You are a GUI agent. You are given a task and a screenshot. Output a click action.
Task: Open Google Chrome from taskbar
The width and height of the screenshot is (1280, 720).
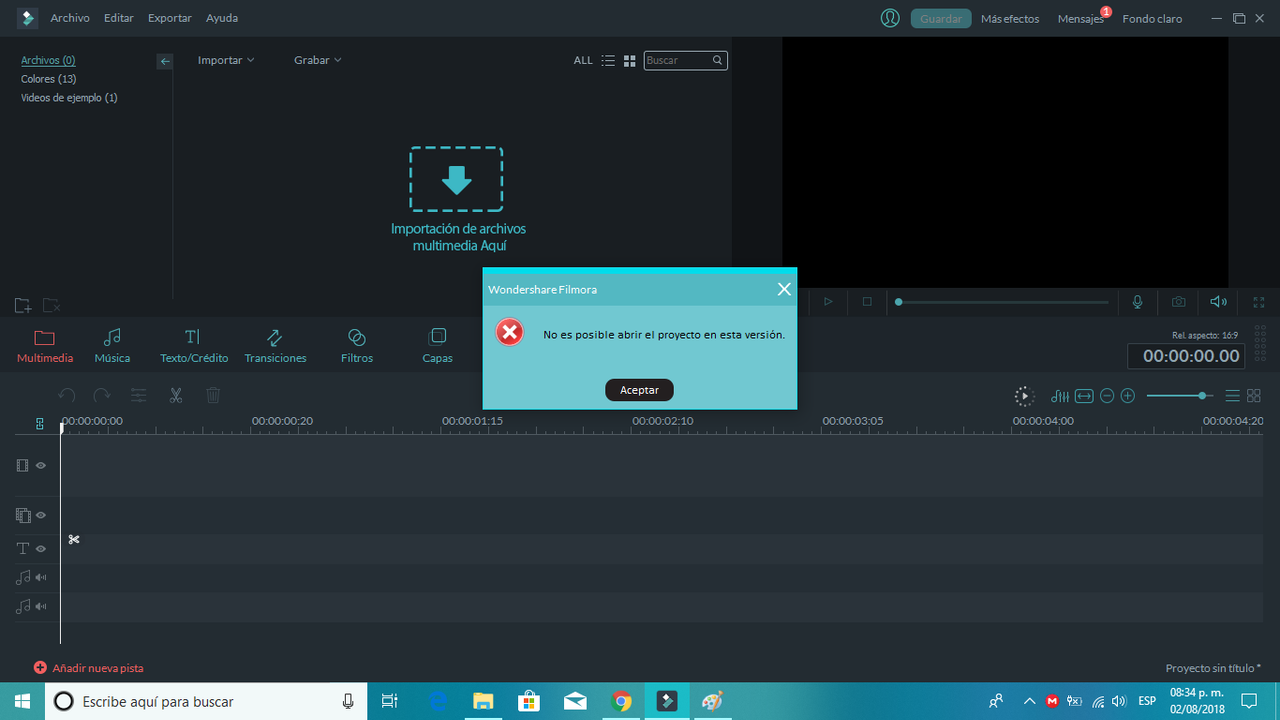pyautogui.click(x=622, y=701)
